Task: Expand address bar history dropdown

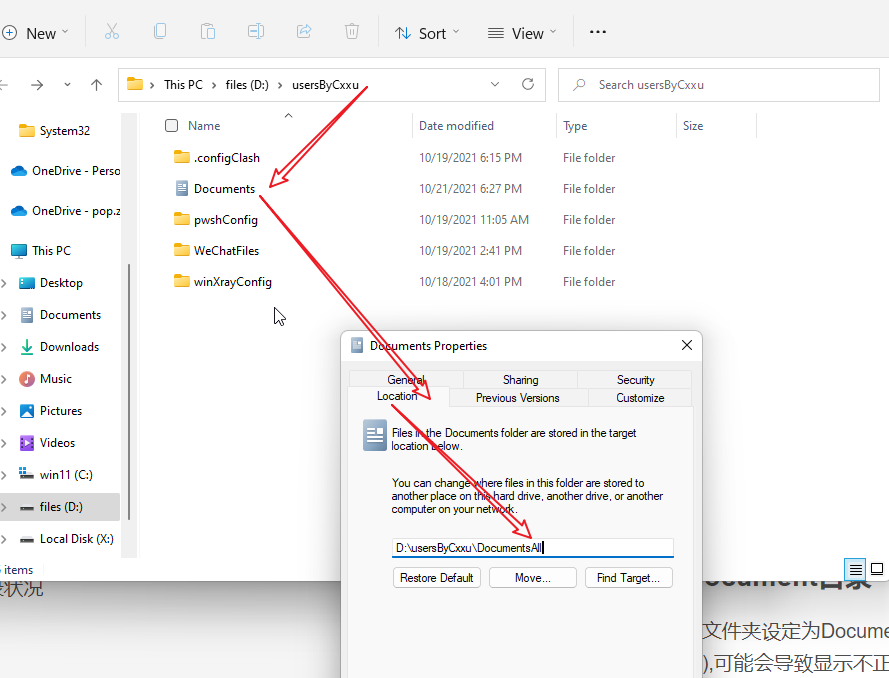Action: (x=495, y=84)
